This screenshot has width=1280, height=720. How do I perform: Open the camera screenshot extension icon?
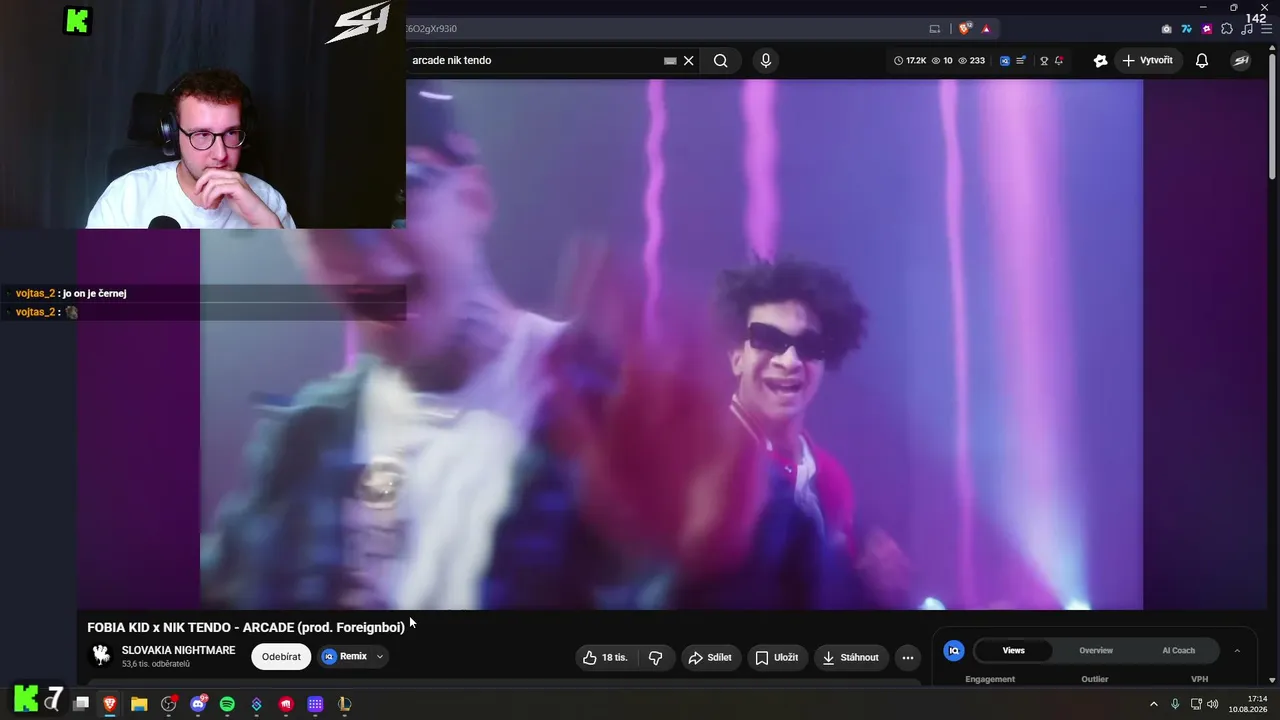point(1166,29)
